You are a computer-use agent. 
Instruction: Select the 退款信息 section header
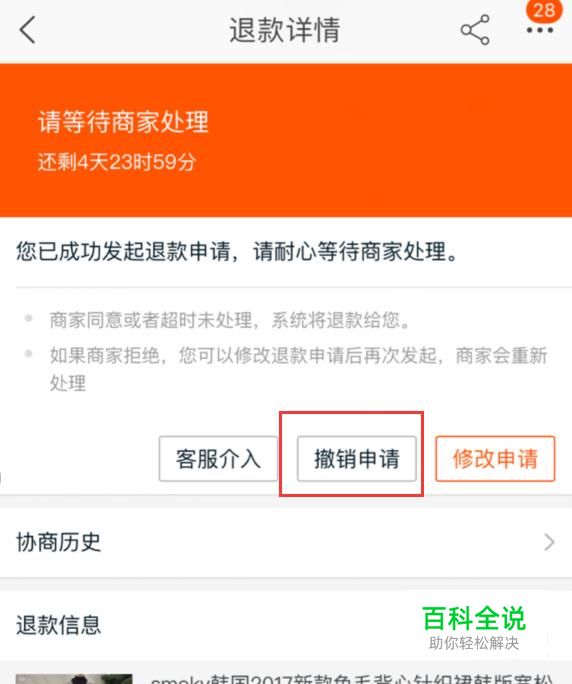[58, 625]
